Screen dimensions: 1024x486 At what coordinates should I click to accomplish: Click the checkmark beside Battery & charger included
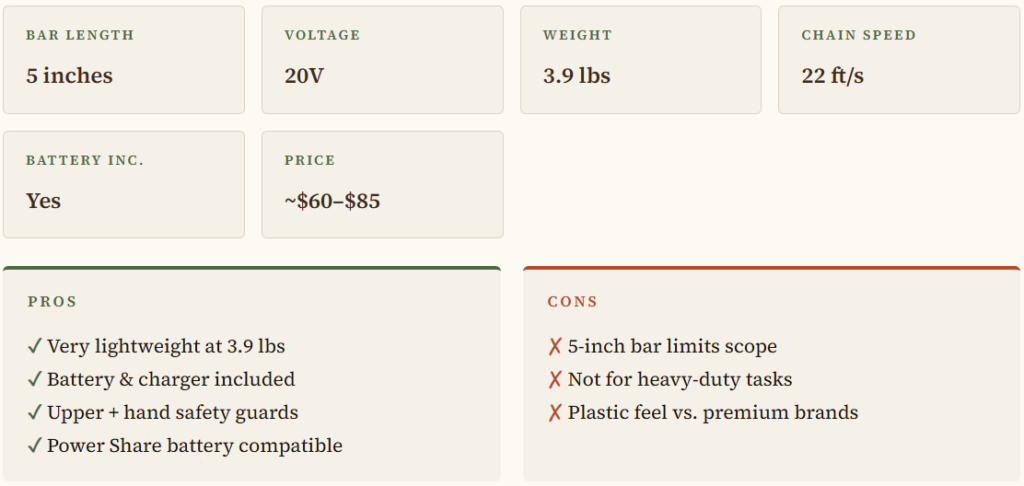[x=35, y=380]
